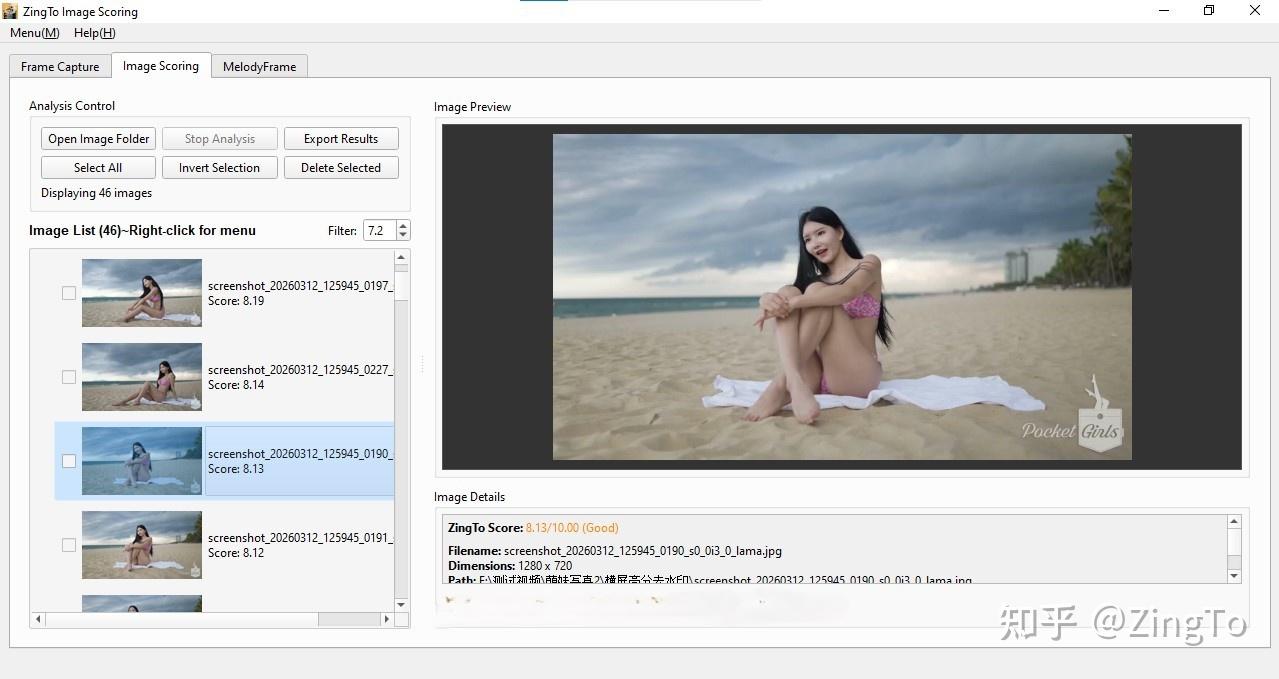
Task: Click the Dimensions 1280 x 720 text
Action: pos(510,566)
